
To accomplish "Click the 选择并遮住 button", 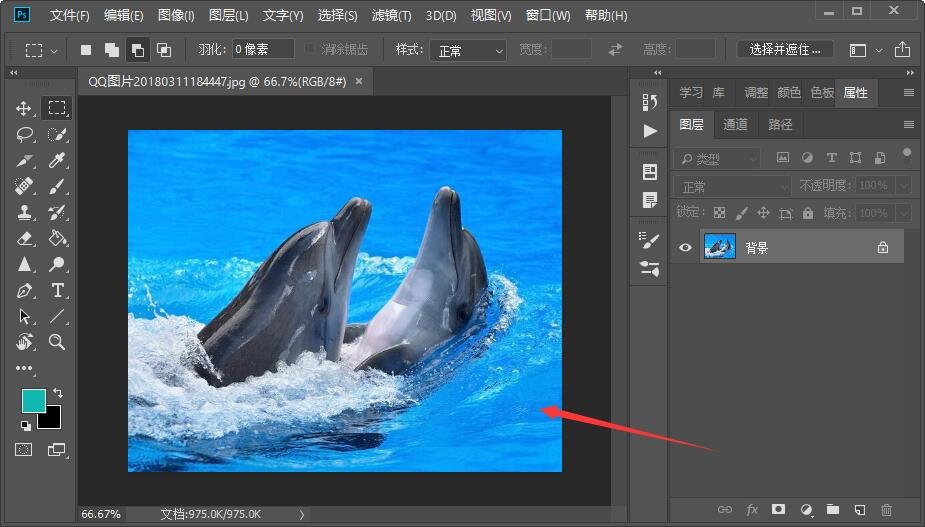I will pyautogui.click(x=785, y=49).
